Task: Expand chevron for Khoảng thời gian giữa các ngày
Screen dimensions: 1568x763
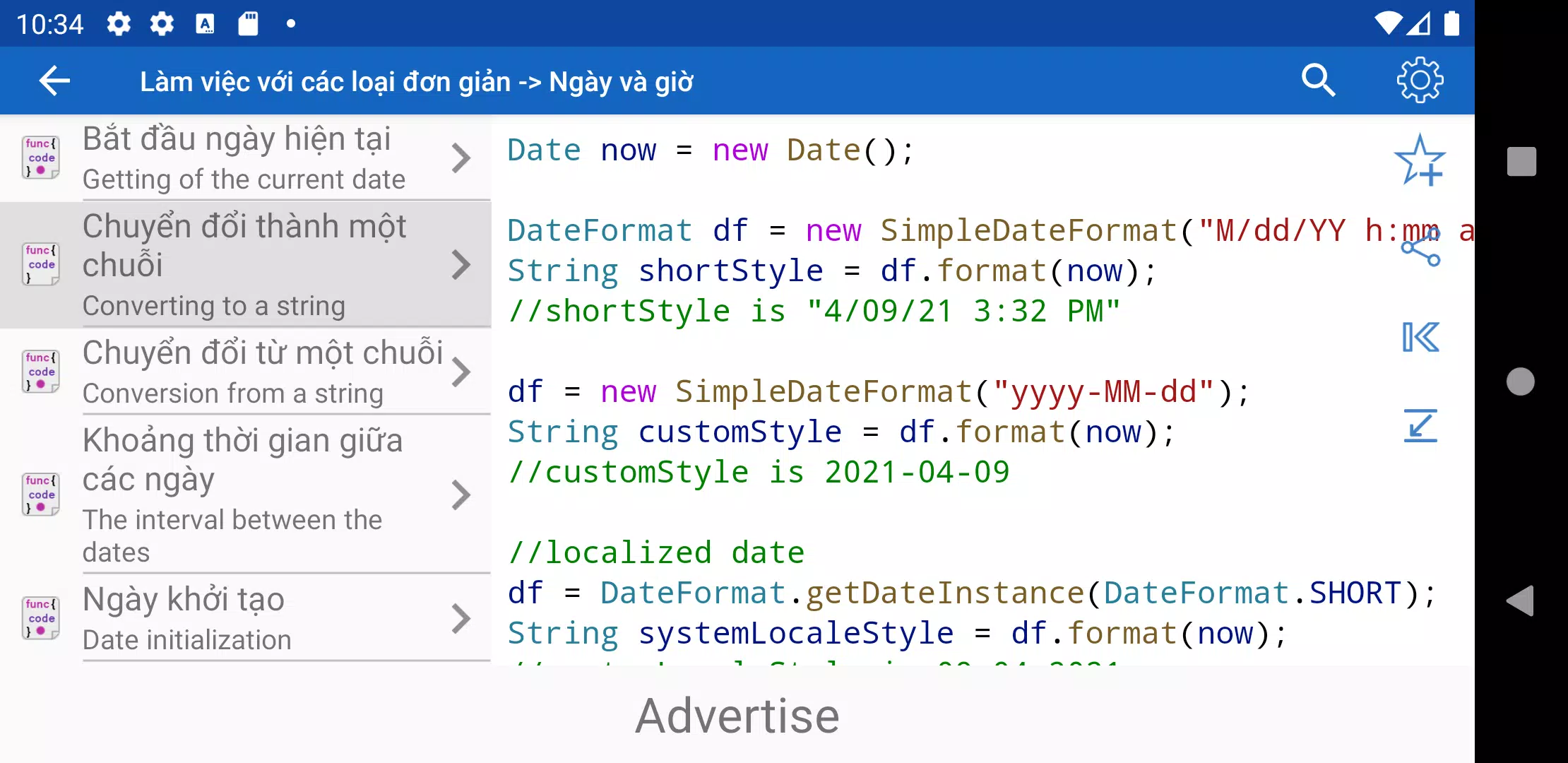Action: point(461,495)
